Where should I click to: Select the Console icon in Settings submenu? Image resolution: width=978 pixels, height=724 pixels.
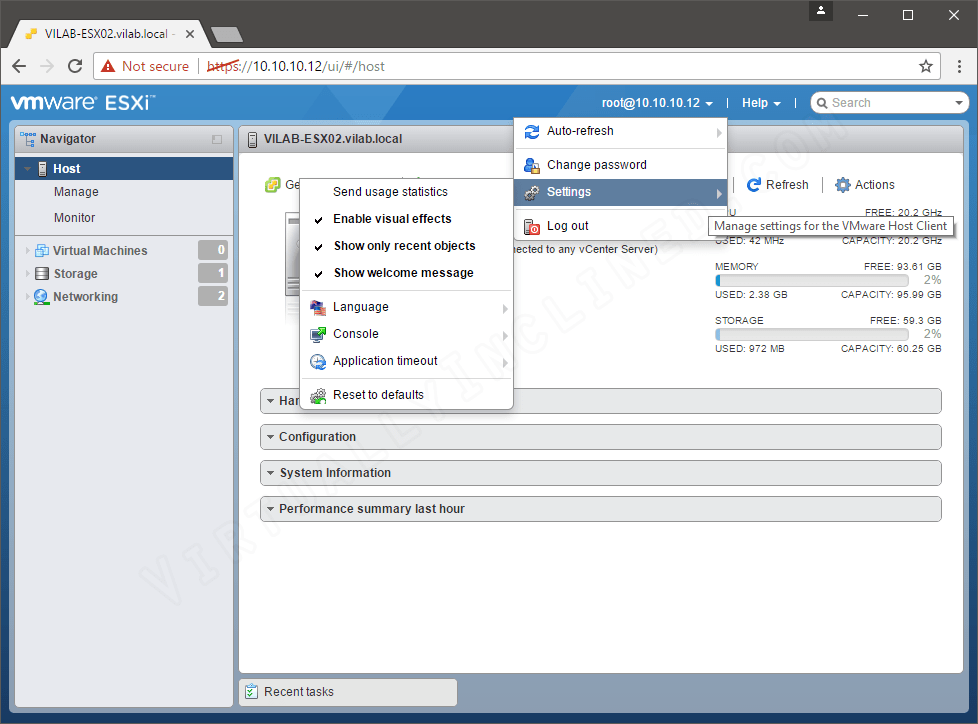[x=317, y=334]
